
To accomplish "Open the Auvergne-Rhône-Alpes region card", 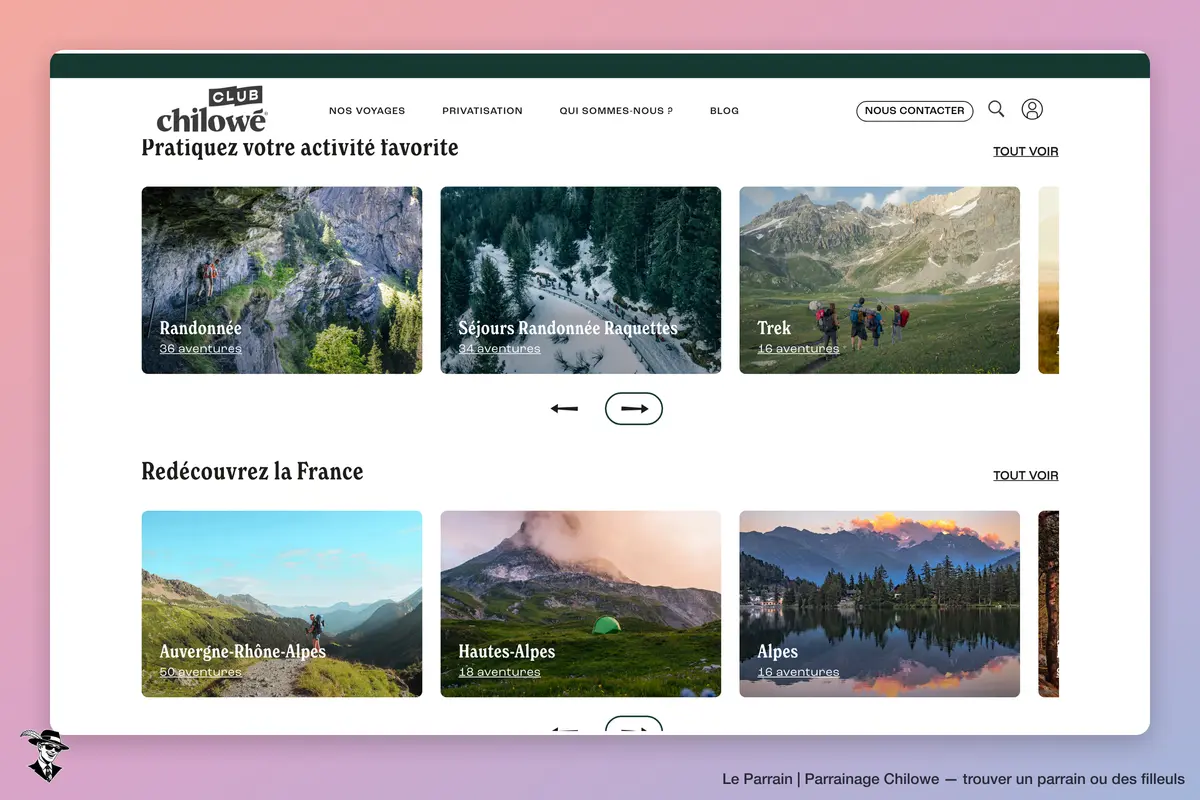I will pyautogui.click(x=282, y=604).
